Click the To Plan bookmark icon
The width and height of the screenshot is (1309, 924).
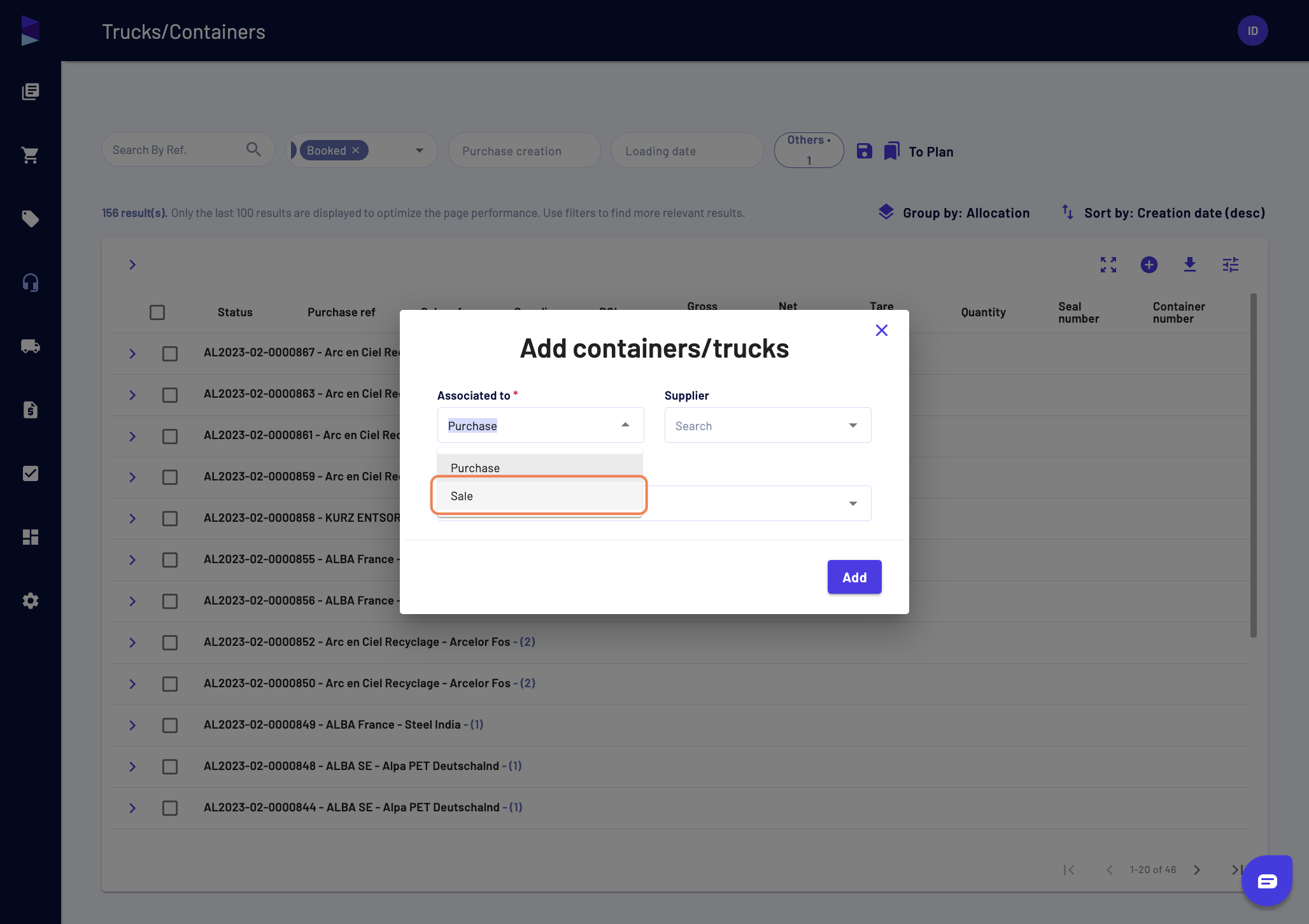click(x=891, y=151)
